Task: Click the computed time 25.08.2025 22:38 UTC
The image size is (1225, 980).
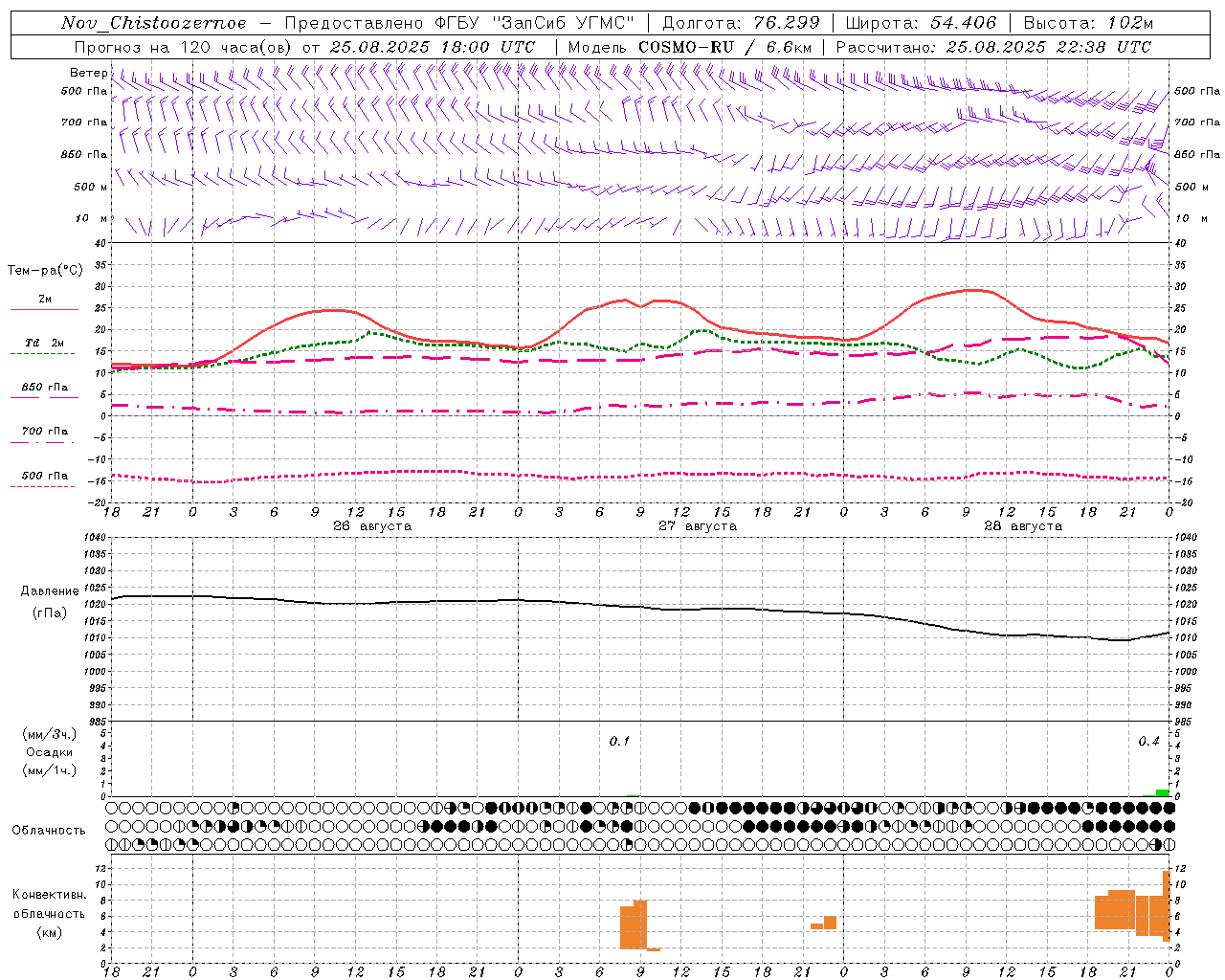Action: coord(1049,47)
